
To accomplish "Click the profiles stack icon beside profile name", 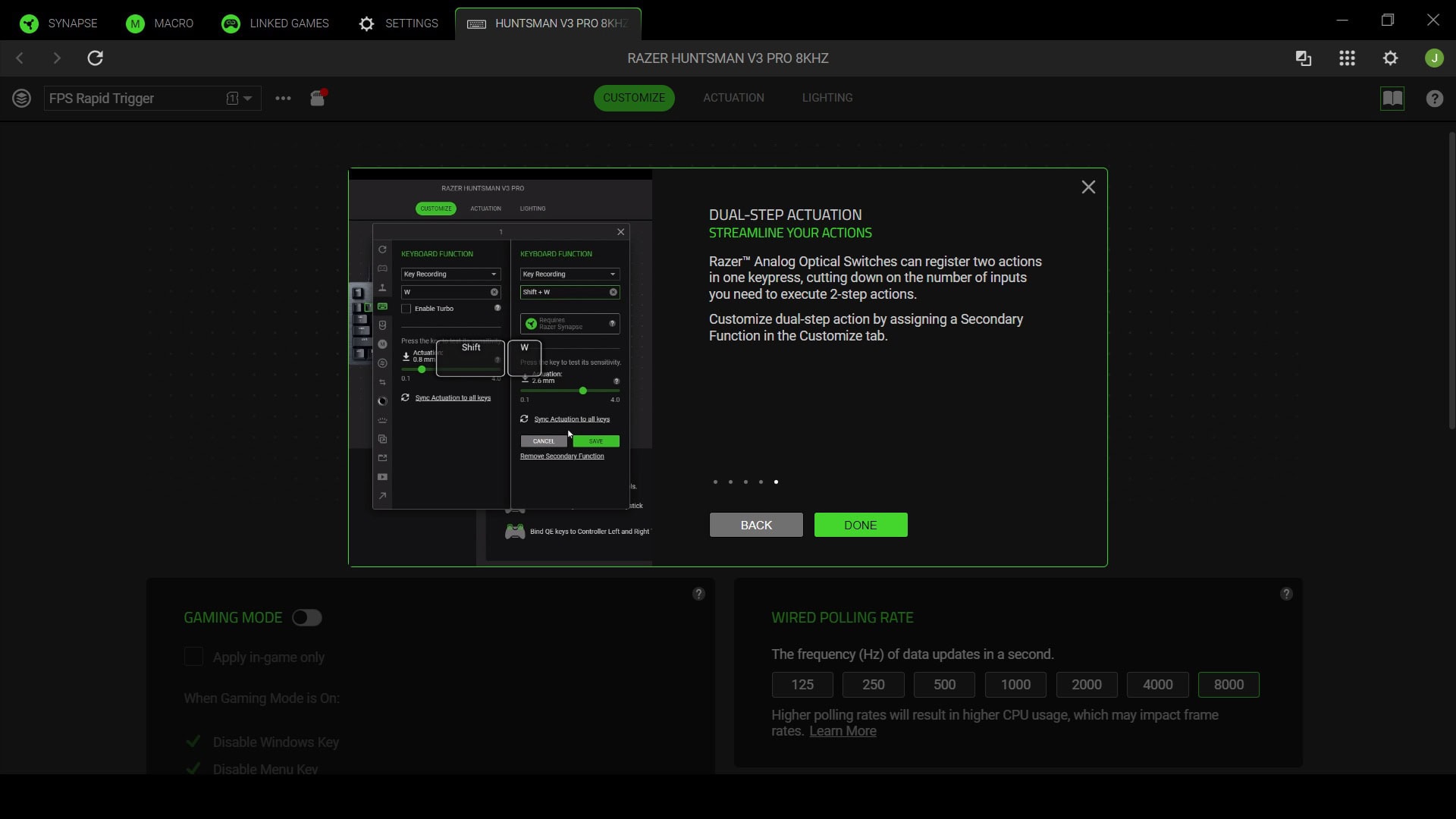I will tap(21, 98).
